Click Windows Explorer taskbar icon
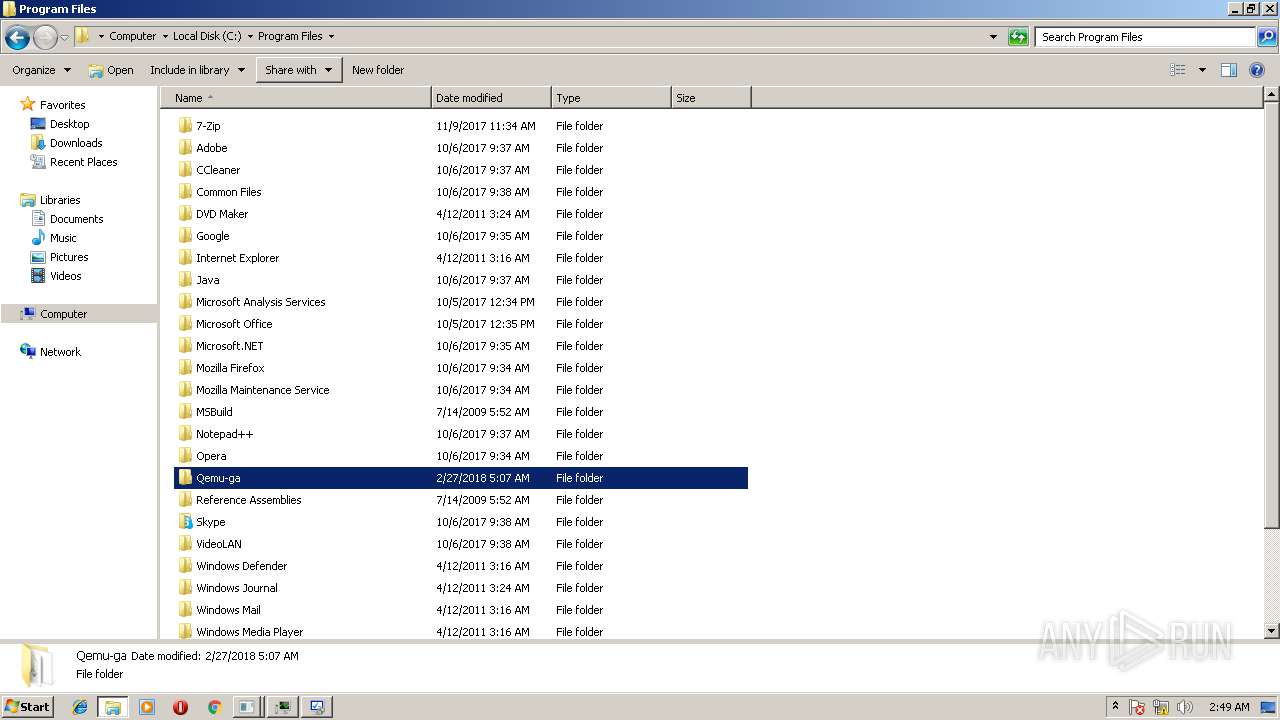The width and height of the screenshot is (1280, 720). click(x=113, y=707)
